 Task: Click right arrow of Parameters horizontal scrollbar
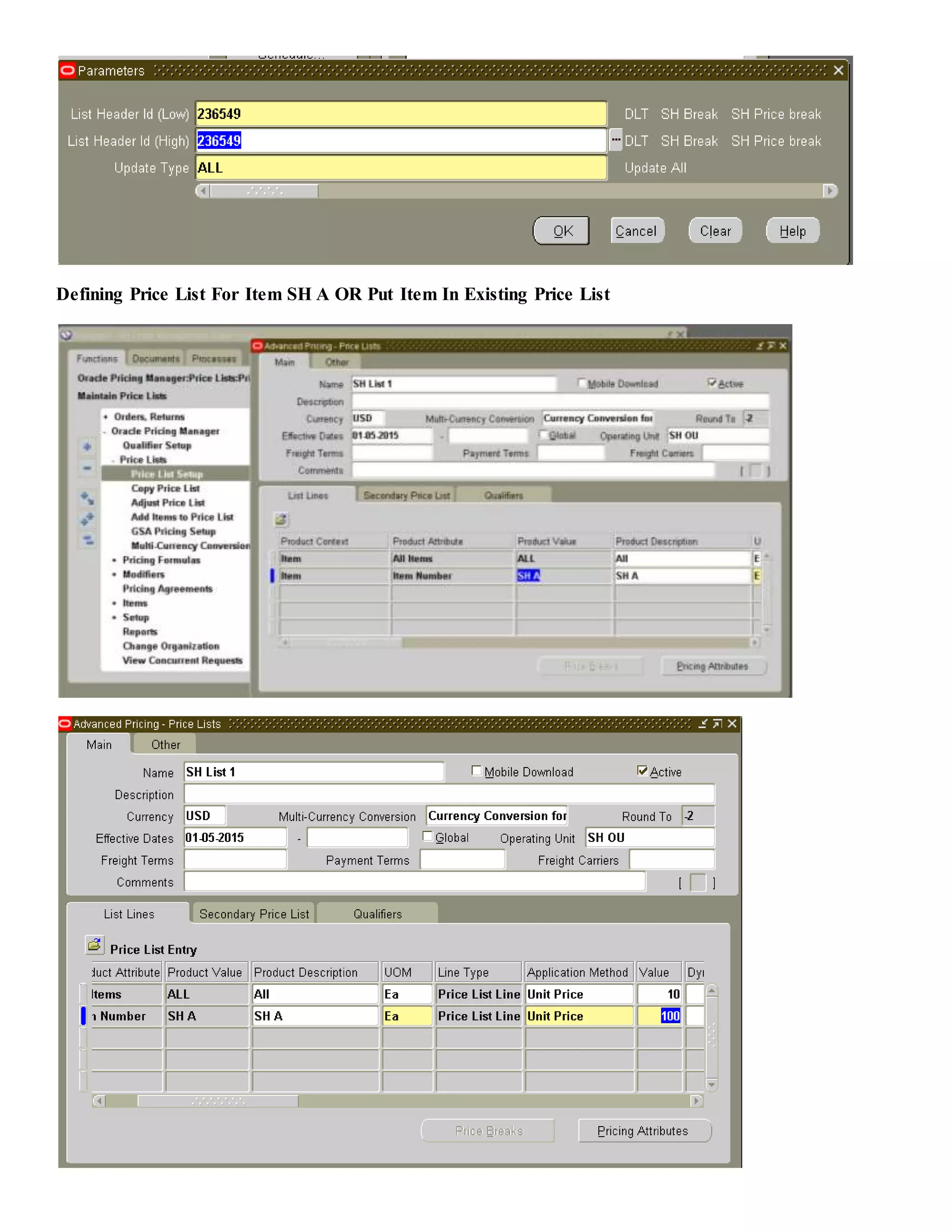point(830,191)
